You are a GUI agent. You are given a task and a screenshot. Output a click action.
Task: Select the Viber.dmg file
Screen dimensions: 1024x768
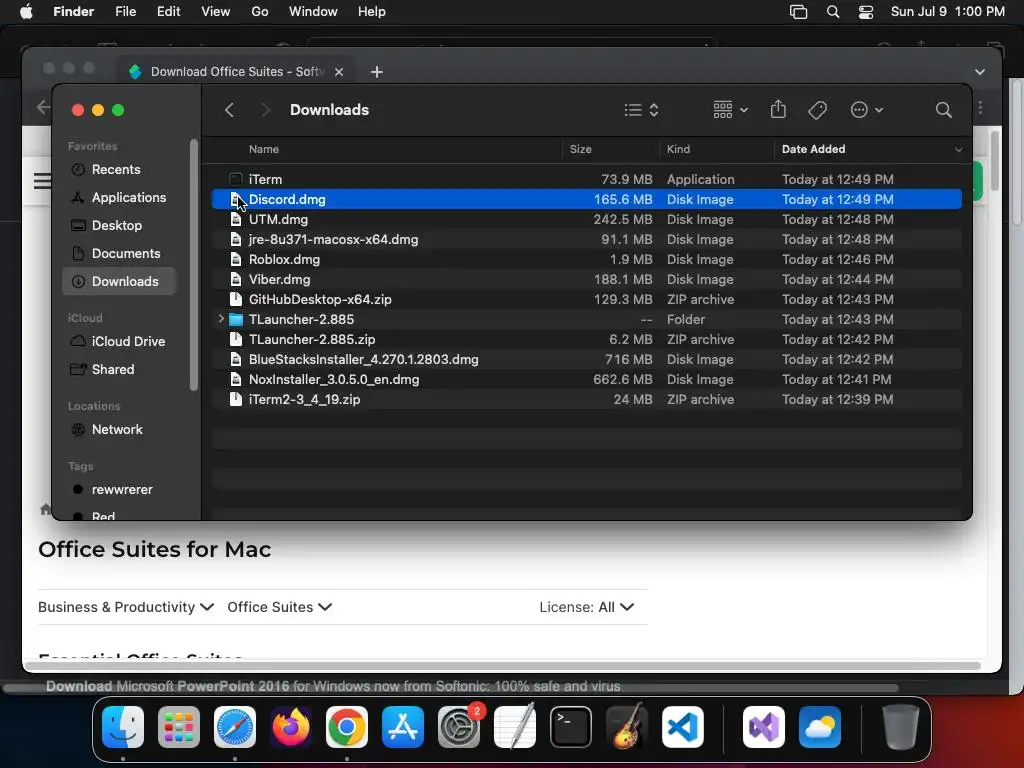click(x=586, y=280)
